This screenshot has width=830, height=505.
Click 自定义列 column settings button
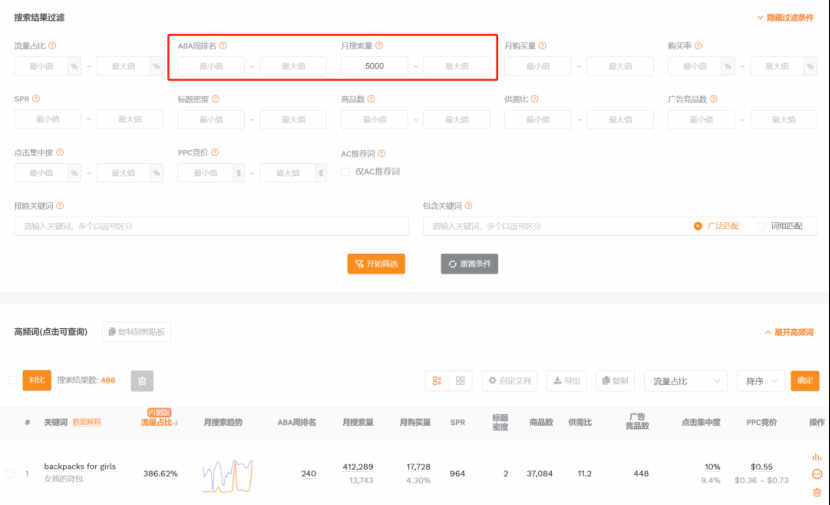tap(509, 381)
